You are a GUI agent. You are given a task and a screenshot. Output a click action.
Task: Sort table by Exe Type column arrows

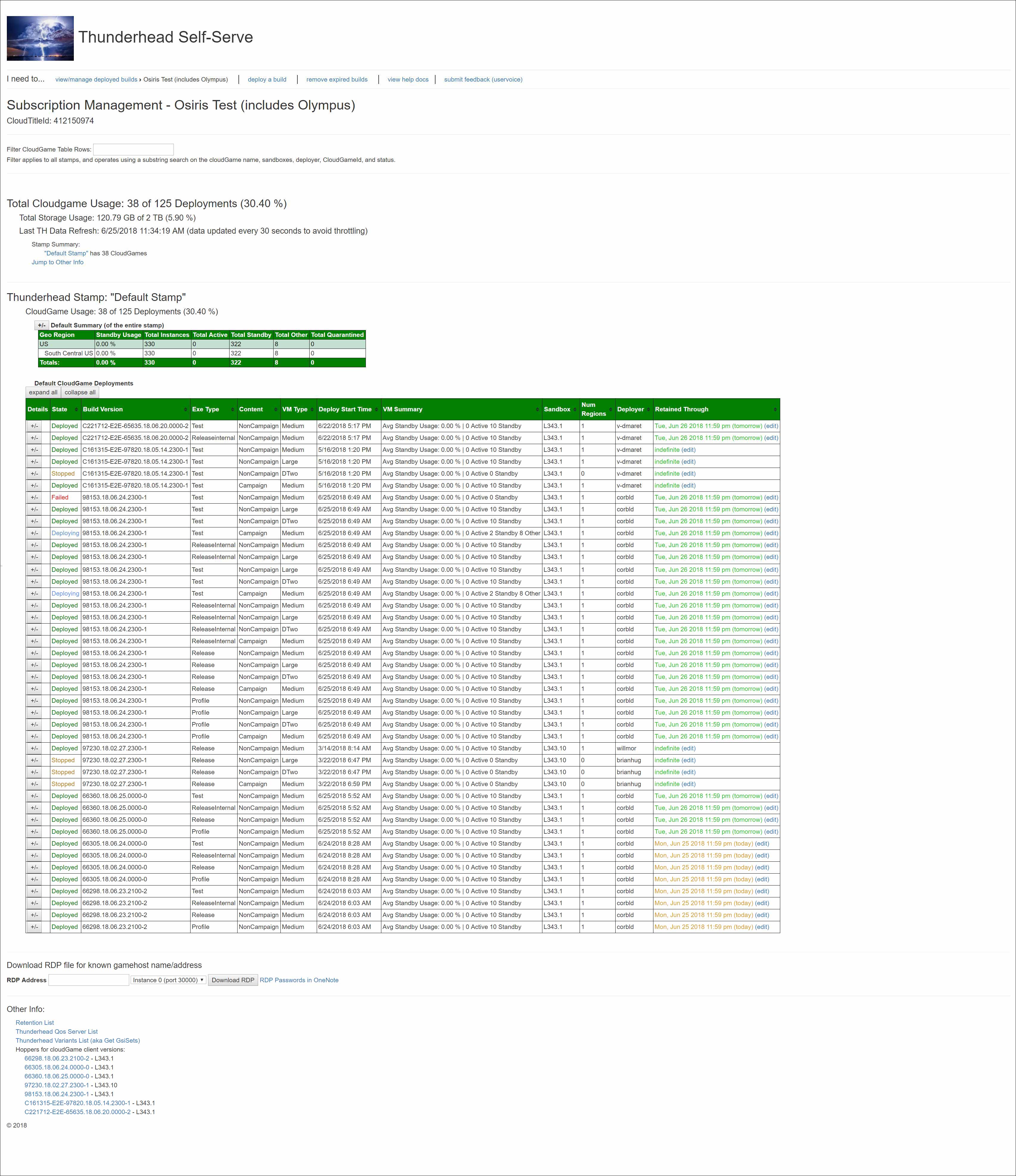tap(233, 409)
